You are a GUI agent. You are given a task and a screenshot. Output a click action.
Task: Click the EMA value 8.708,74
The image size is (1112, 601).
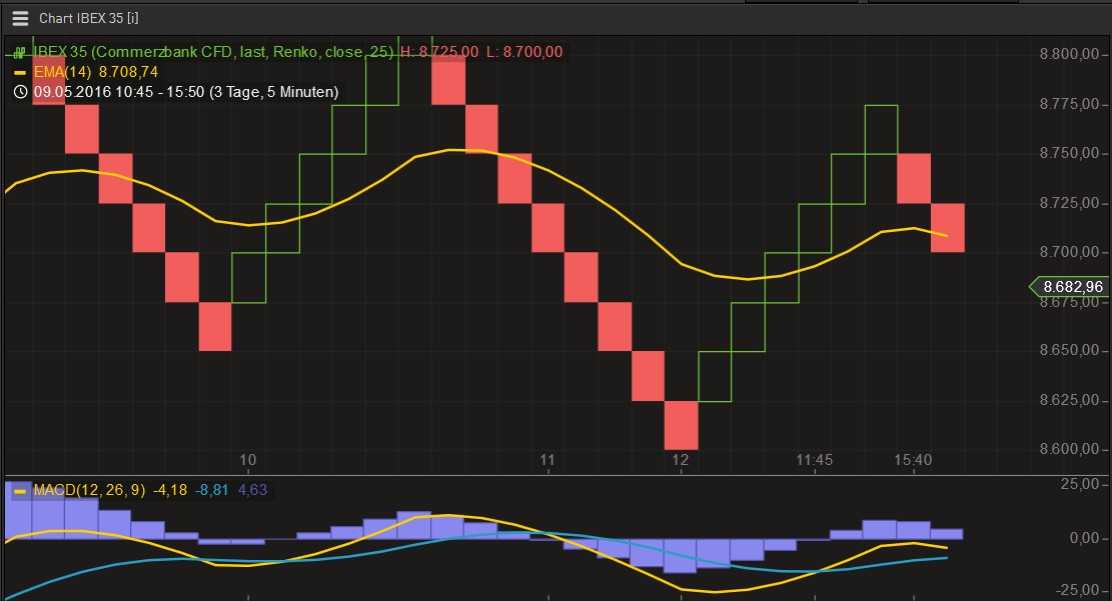click(x=128, y=72)
